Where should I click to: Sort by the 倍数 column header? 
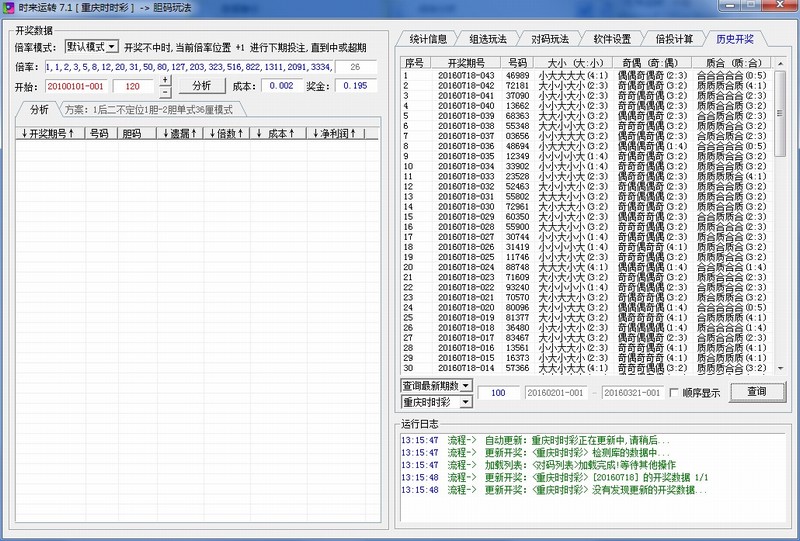coord(225,133)
